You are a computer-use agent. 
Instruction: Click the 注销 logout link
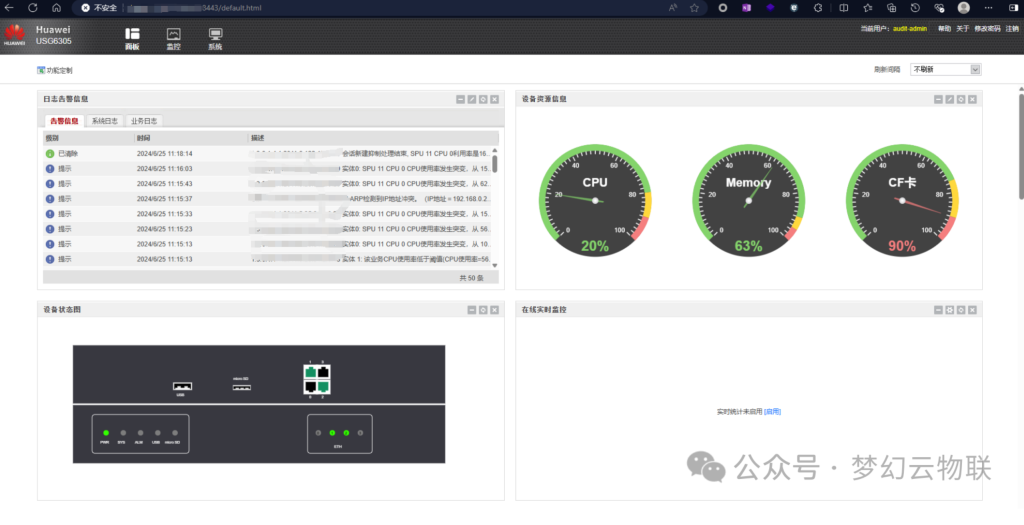click(x=1012, y=29)
